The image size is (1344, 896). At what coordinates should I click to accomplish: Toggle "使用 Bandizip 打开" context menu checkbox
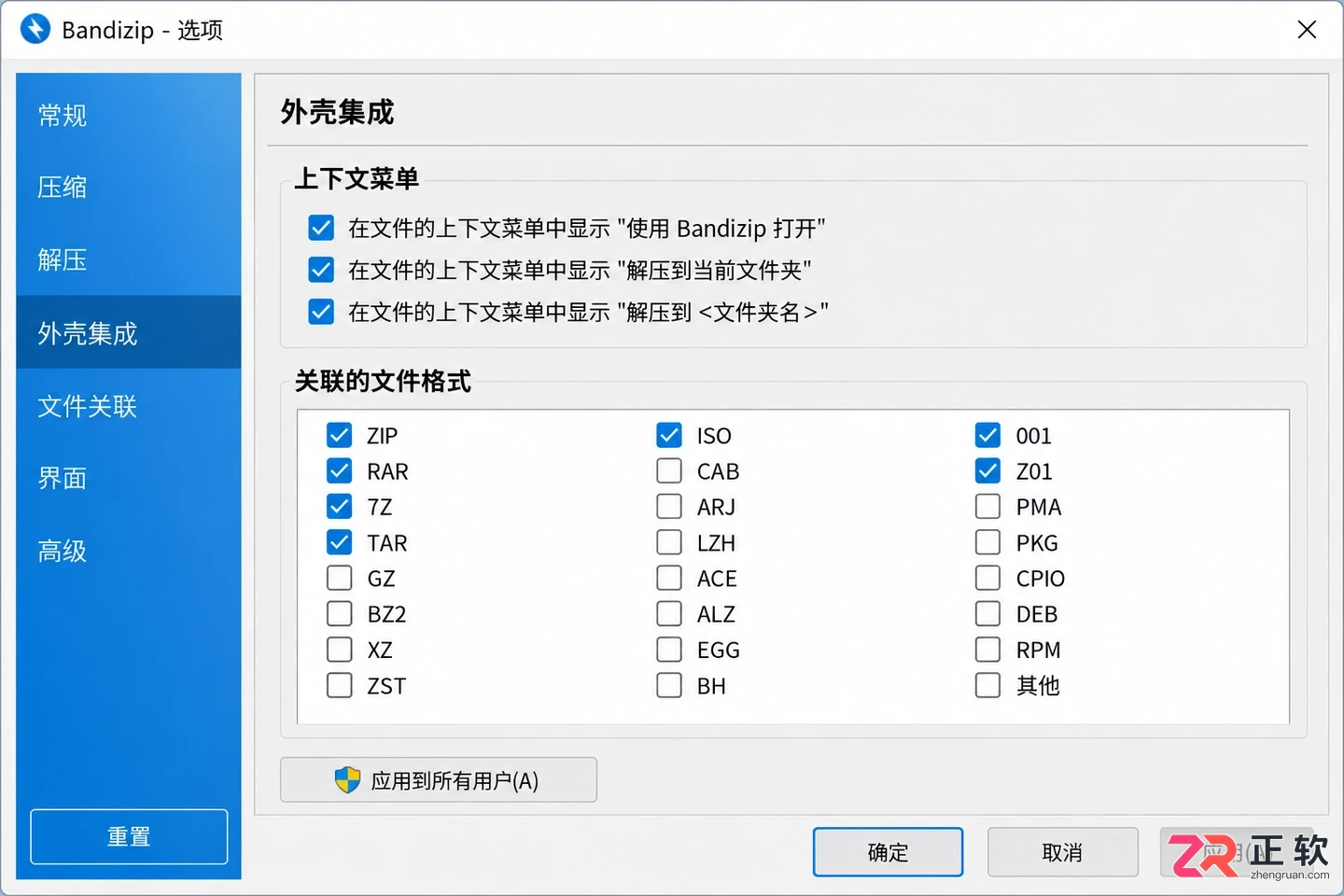pyautogui.click(x=321, y=228)
